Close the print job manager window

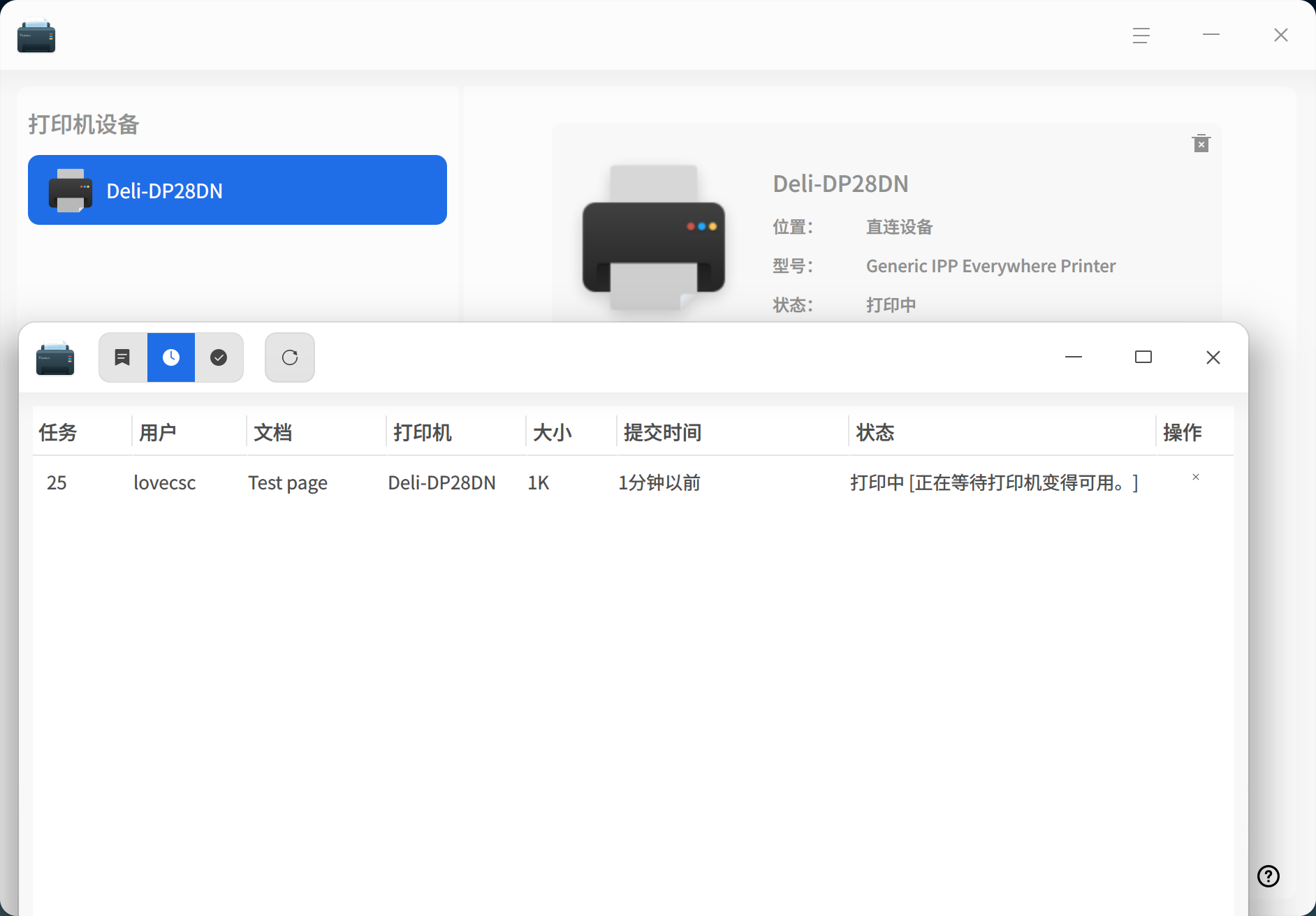pyautogui.click(x=1213, y=357)
